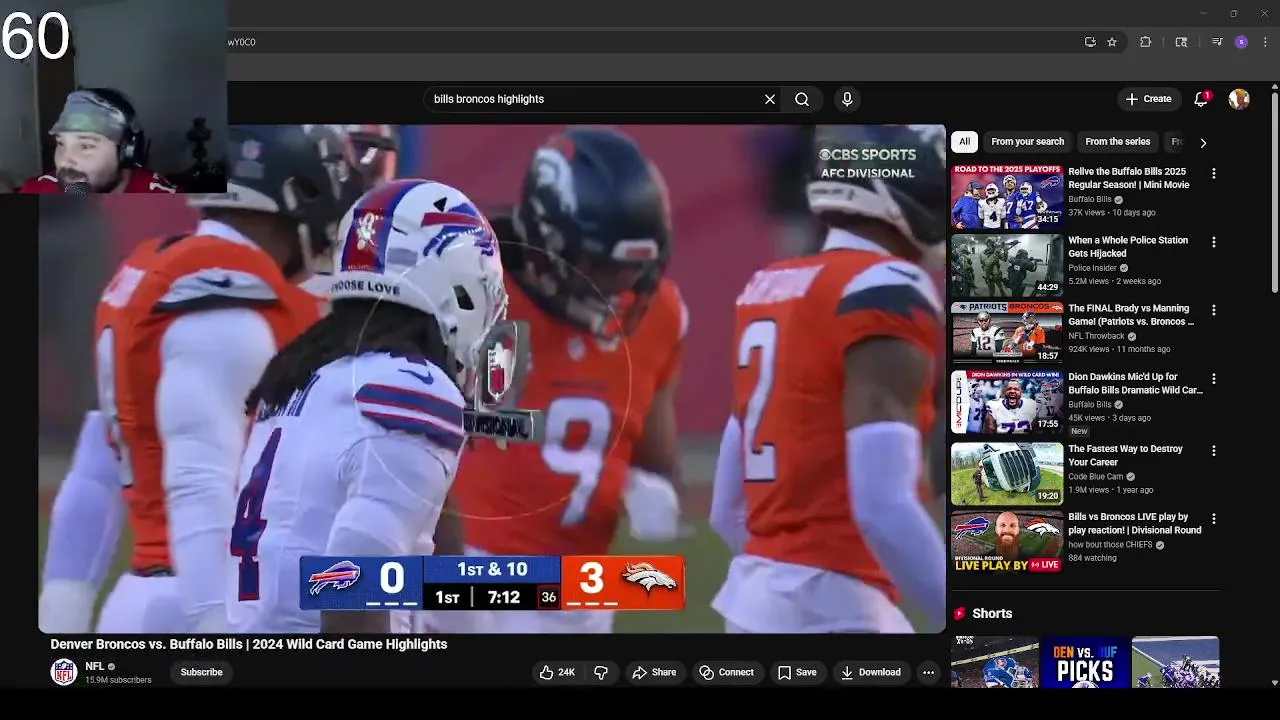Click the how bout those CHIEFS channel name
Viewport: 1280px width, 720px height.
[x=1110, y=545]
